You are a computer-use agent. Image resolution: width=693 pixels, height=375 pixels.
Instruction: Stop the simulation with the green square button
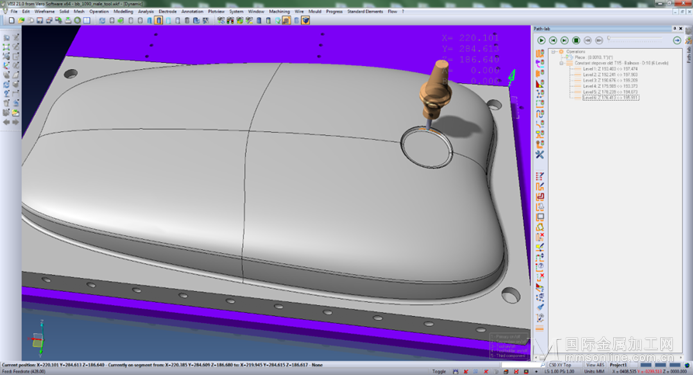point(576,40)
